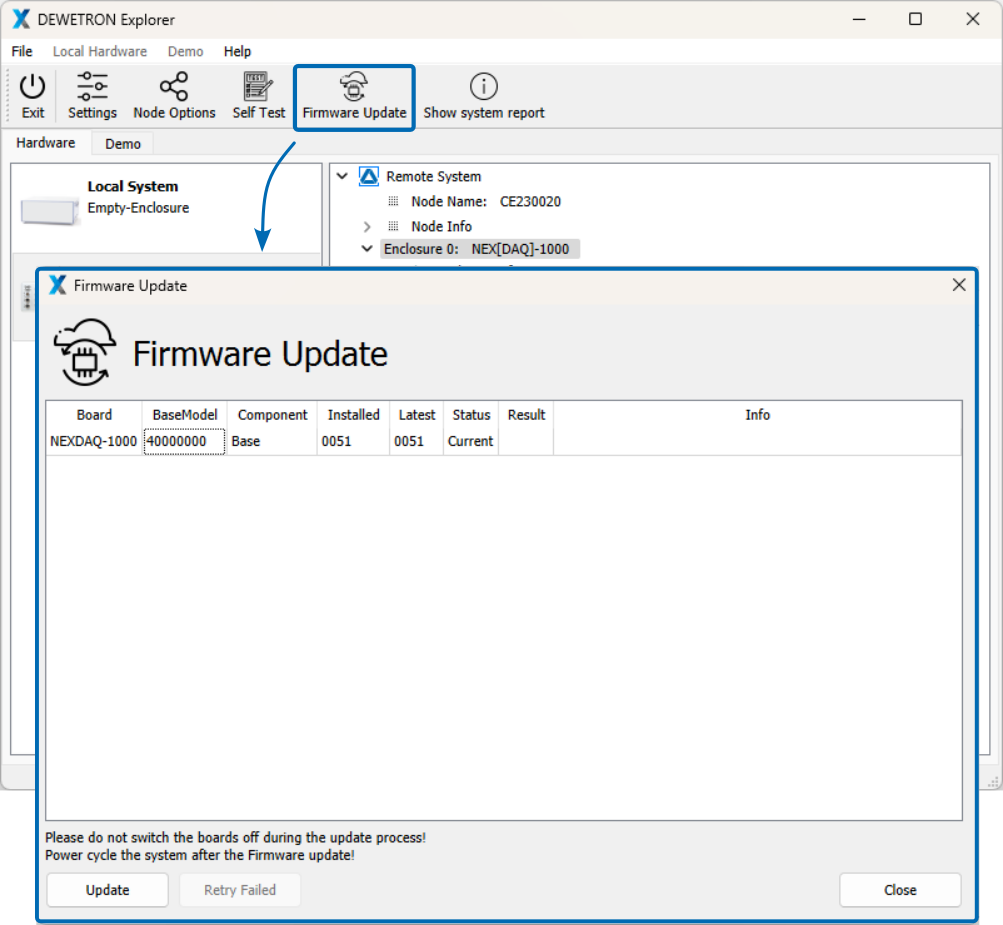
Task: Click the Remote System node icon
Action: point(368,176)
